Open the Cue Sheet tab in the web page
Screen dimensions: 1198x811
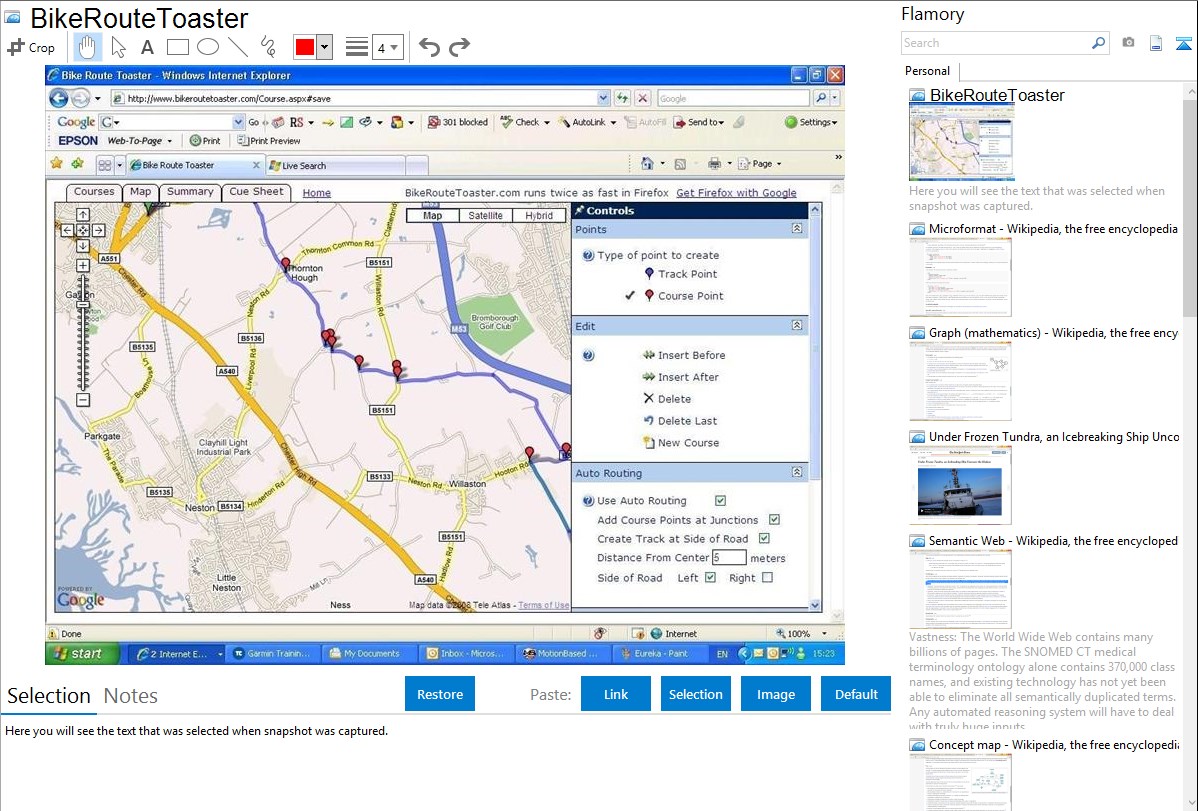tap(256, 192)
